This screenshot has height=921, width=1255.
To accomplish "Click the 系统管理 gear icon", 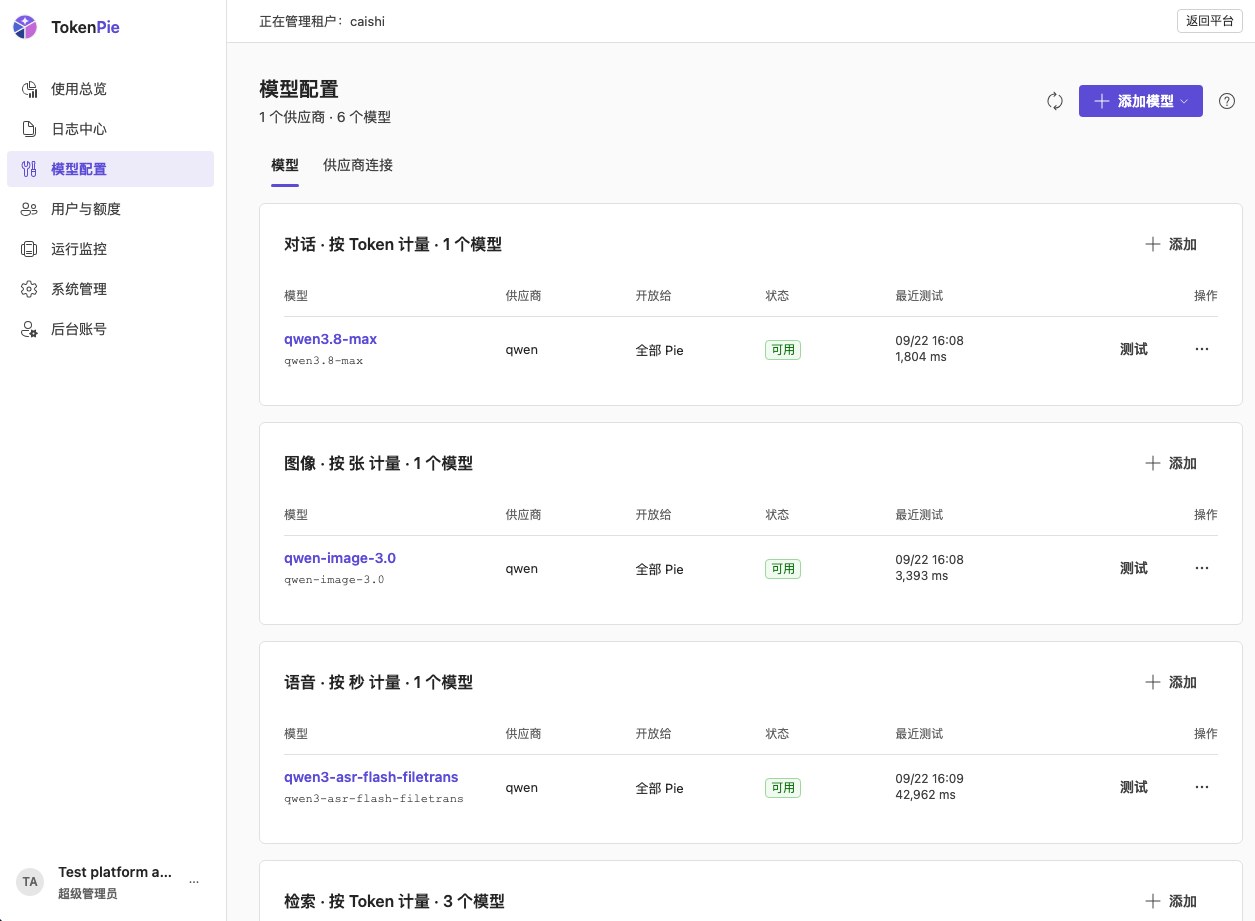I will point(30,289).
